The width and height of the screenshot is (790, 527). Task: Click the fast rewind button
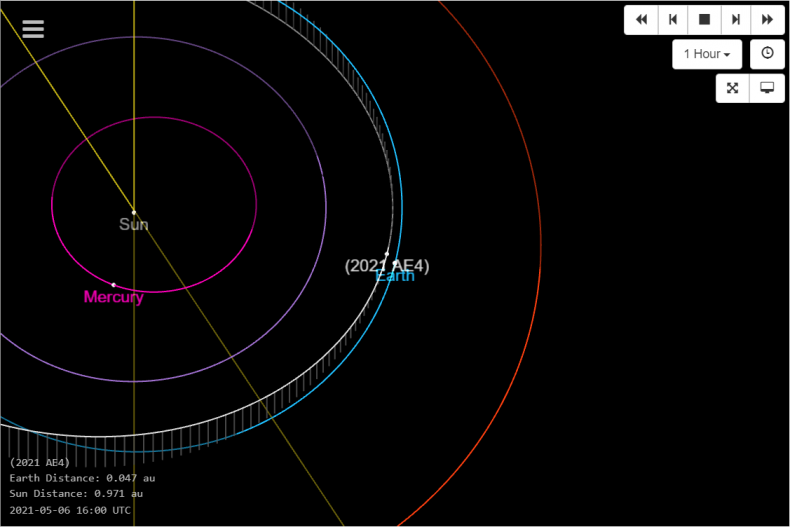coord(641,20)
